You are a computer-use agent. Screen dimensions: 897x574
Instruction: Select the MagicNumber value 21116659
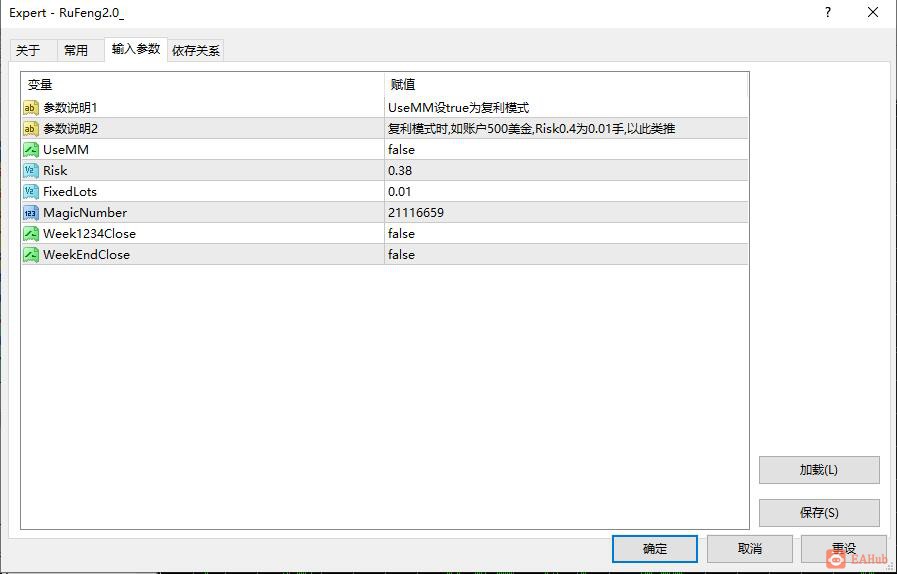566,213
